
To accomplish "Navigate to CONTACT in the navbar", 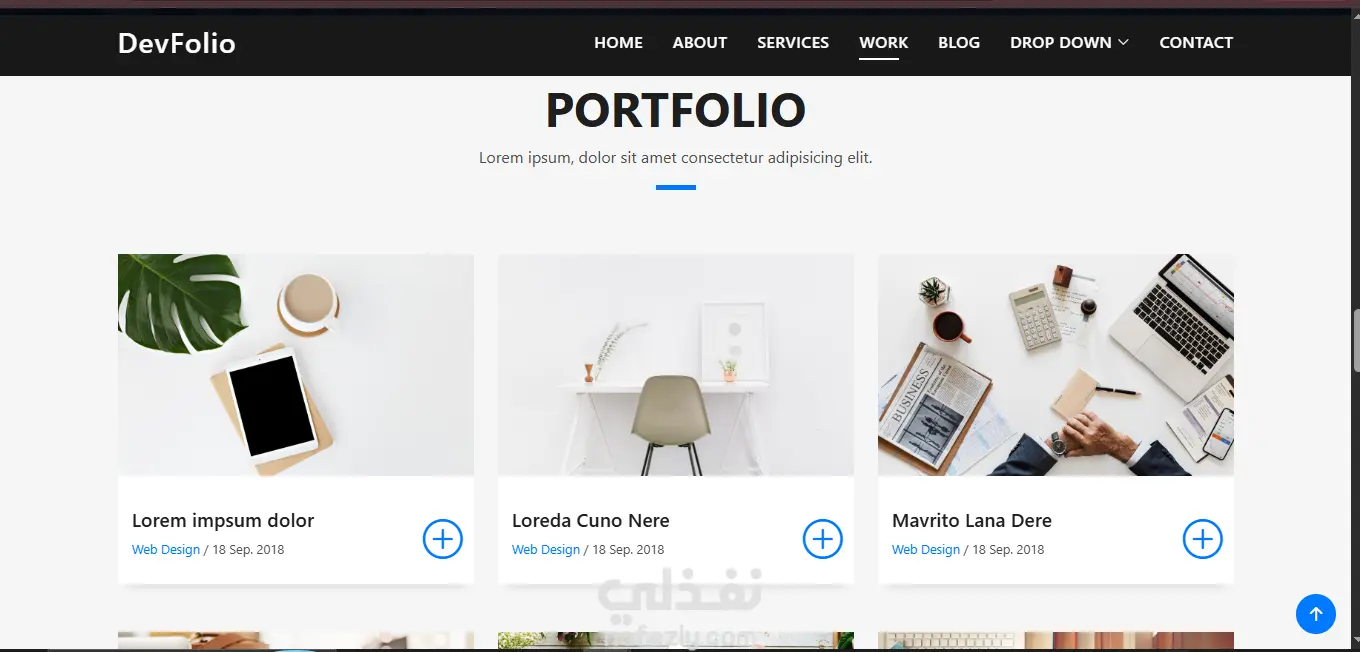I will (x=1196, y=42).
